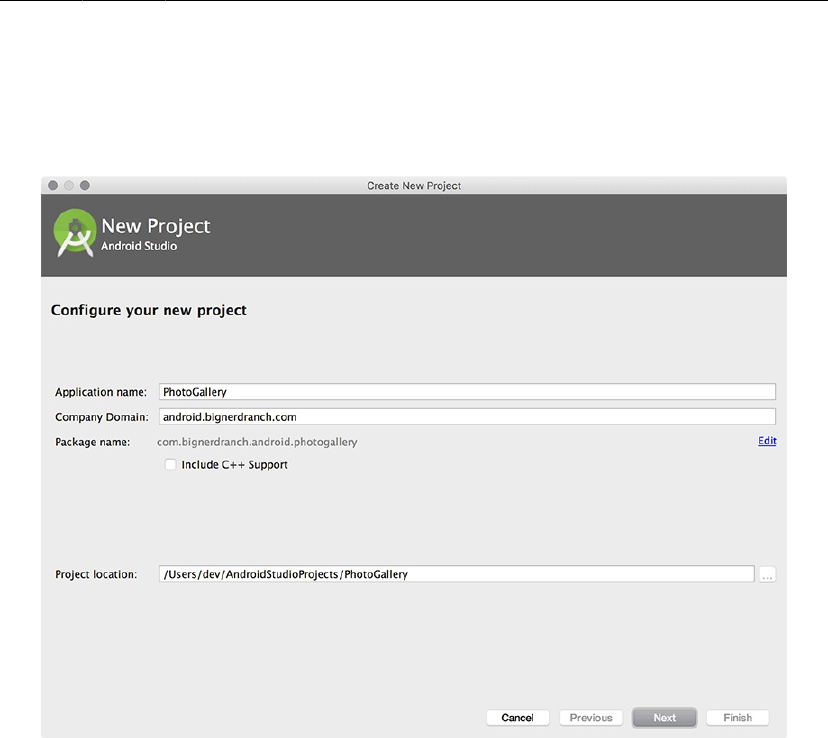Click the Next button

pos(664,717)
